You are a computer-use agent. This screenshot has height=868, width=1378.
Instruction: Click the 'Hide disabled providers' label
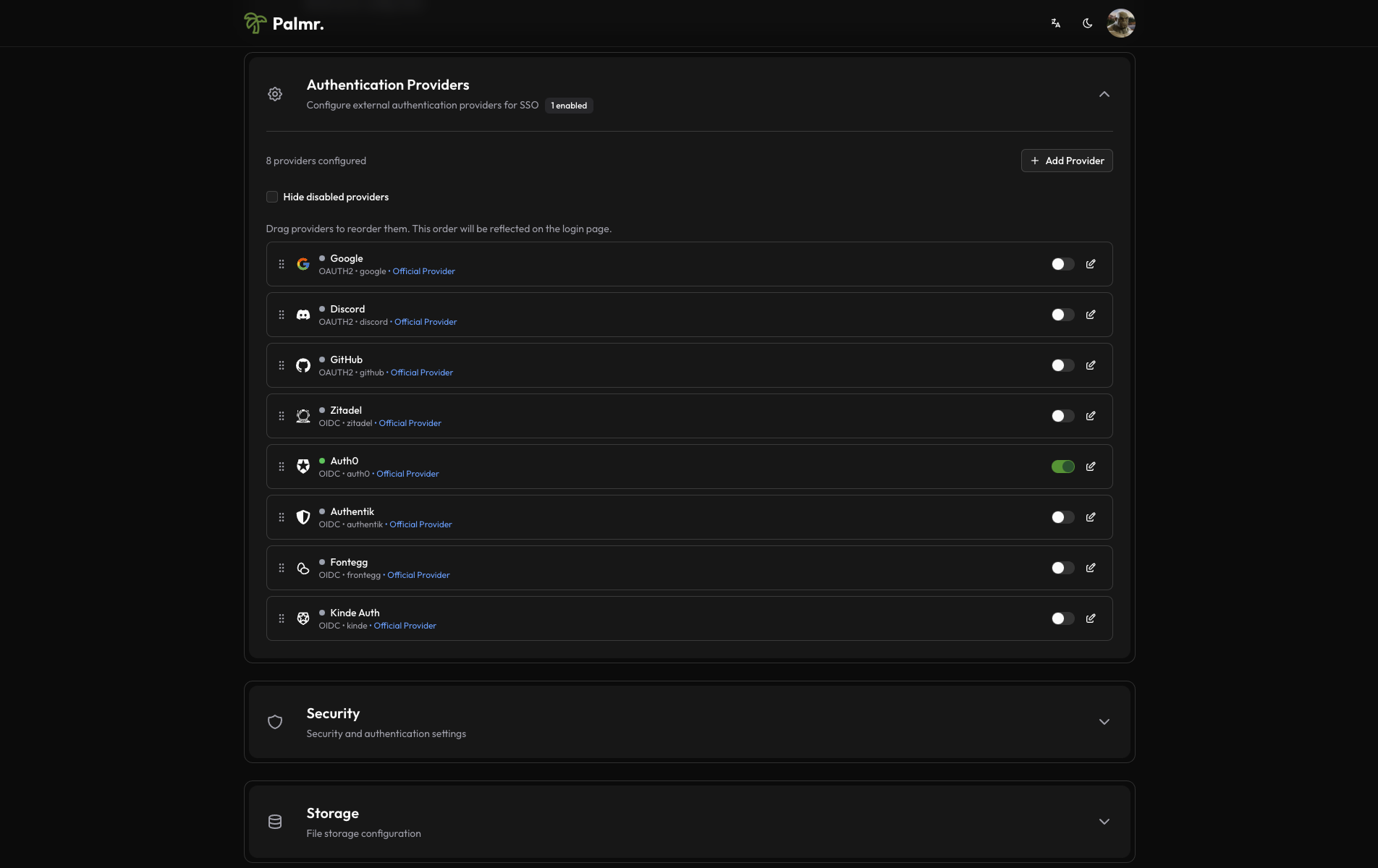coord(336,197)
